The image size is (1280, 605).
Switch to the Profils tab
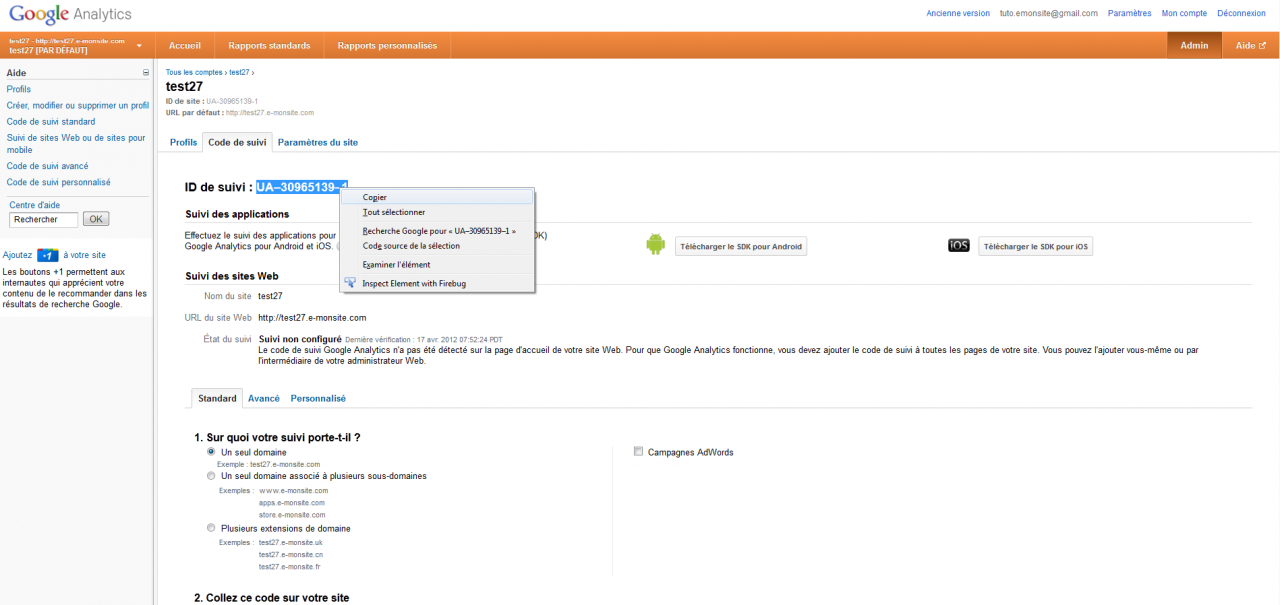click(183, 143)
